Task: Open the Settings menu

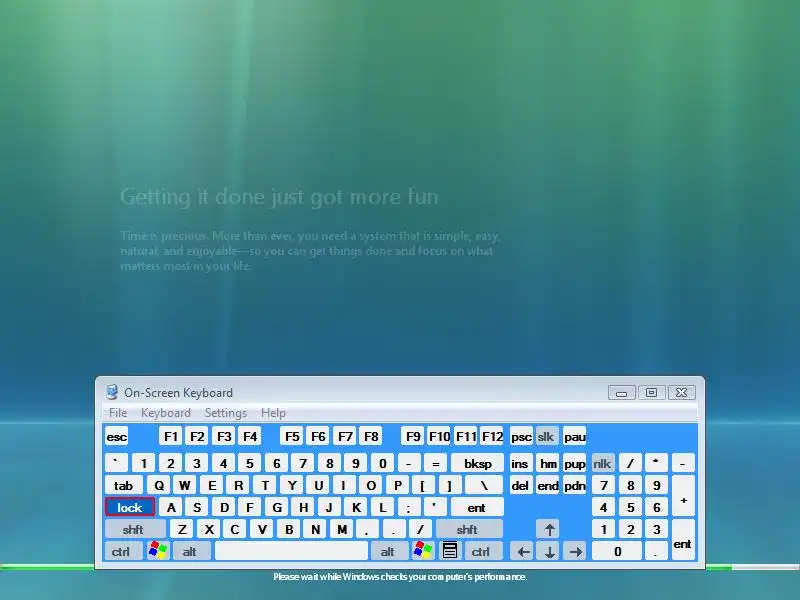Action: point(226,413)
